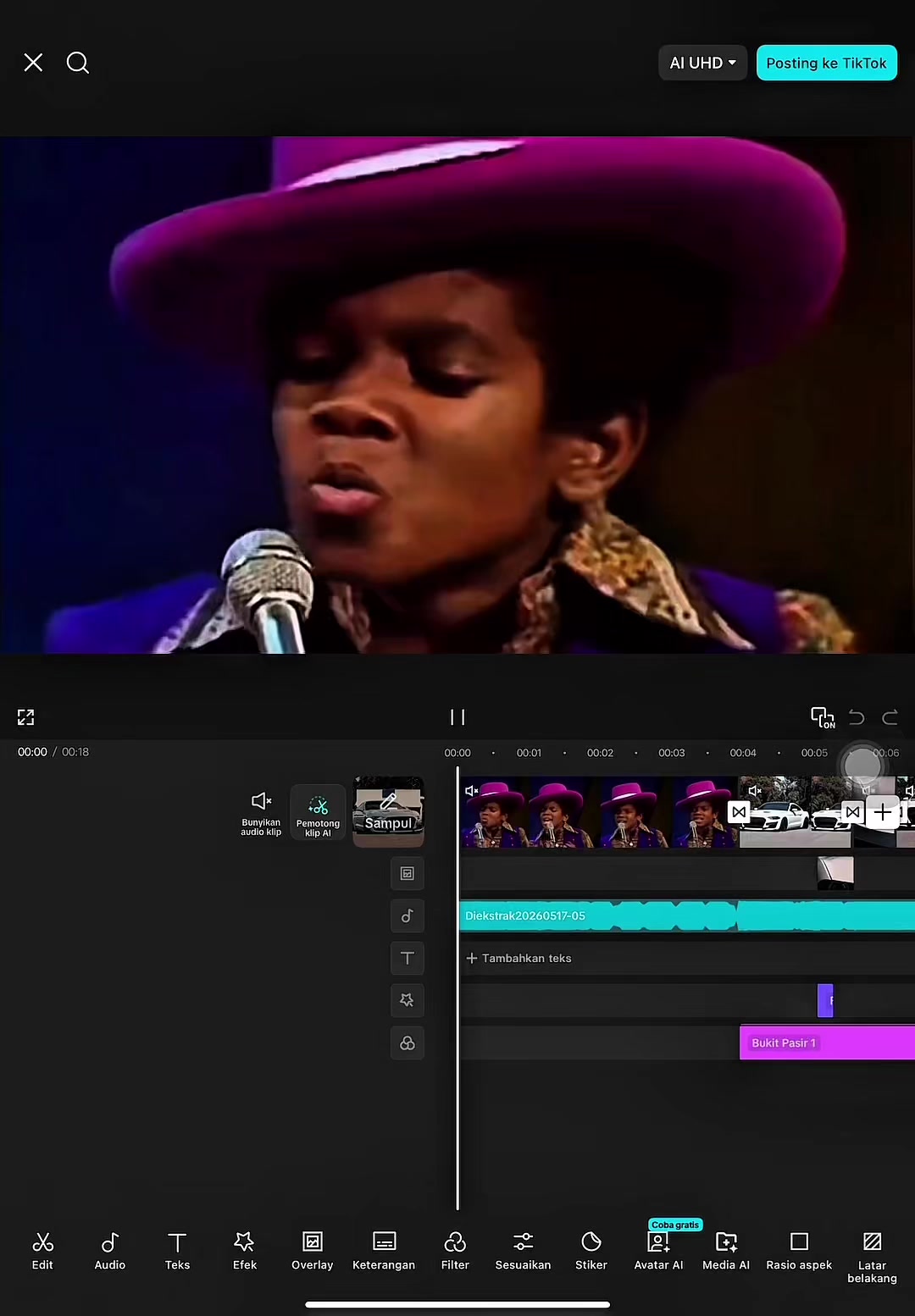Screen dimensions: 915x1316
Task: Pause playback with the pause button
Action: click(457, 717)
